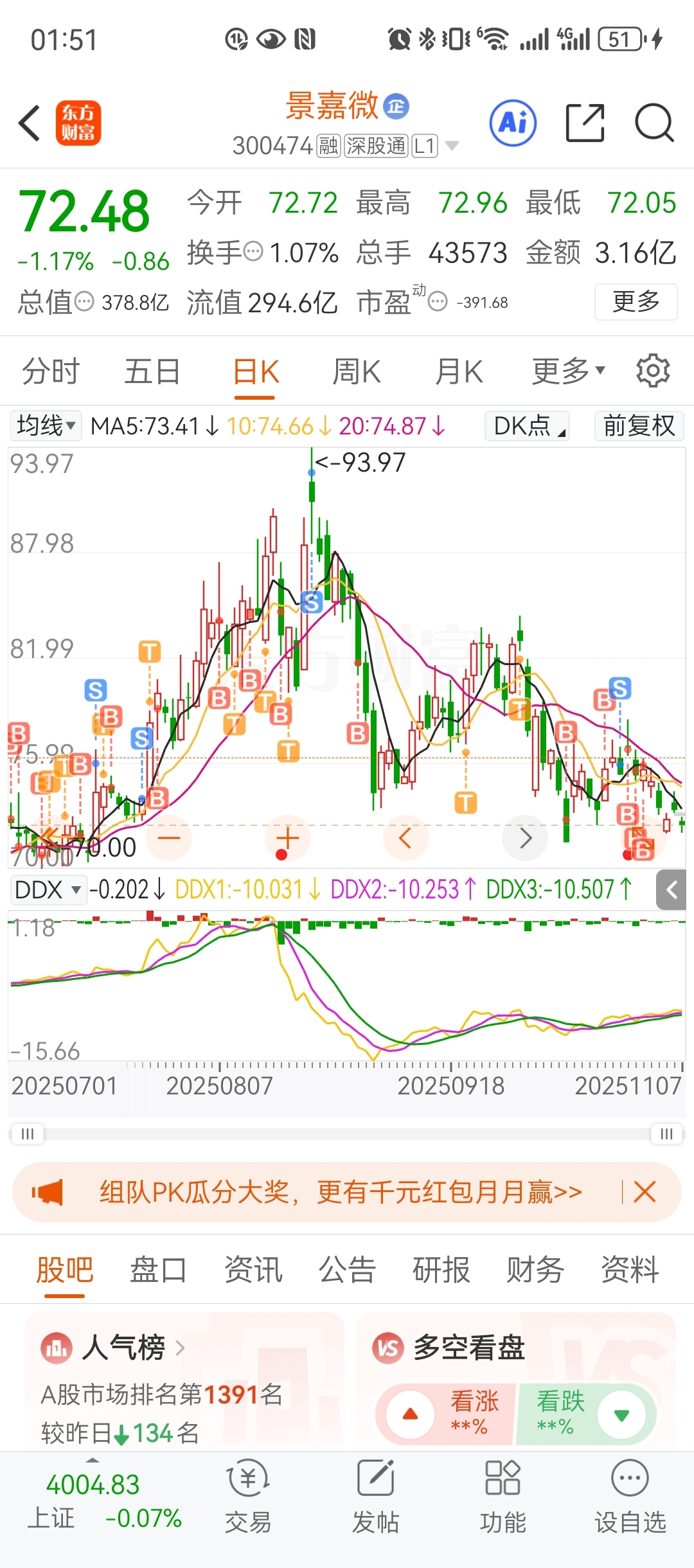The height and width of the screenshot is (1568, 694).
Task: Tap the zoom-out minus chart button
Action: (169, 837)
